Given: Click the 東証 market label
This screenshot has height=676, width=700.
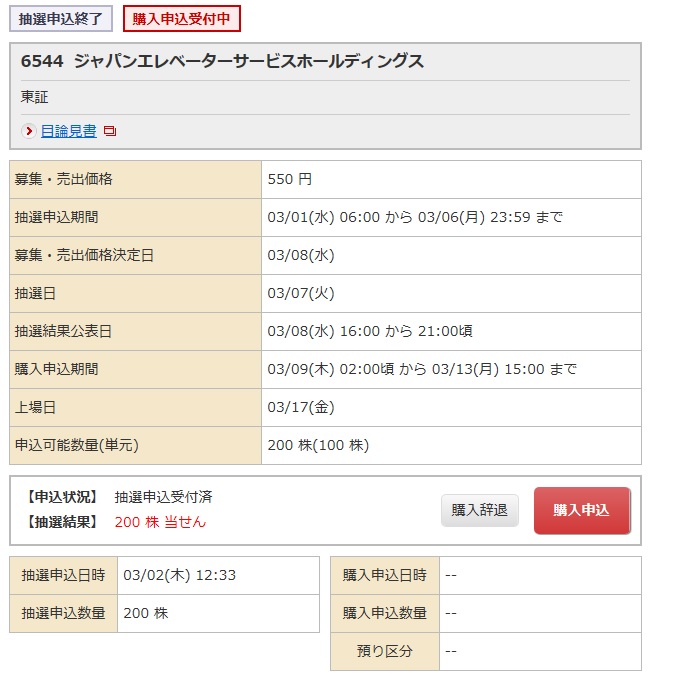Looking at the screenshot, I should coord(34,97).
